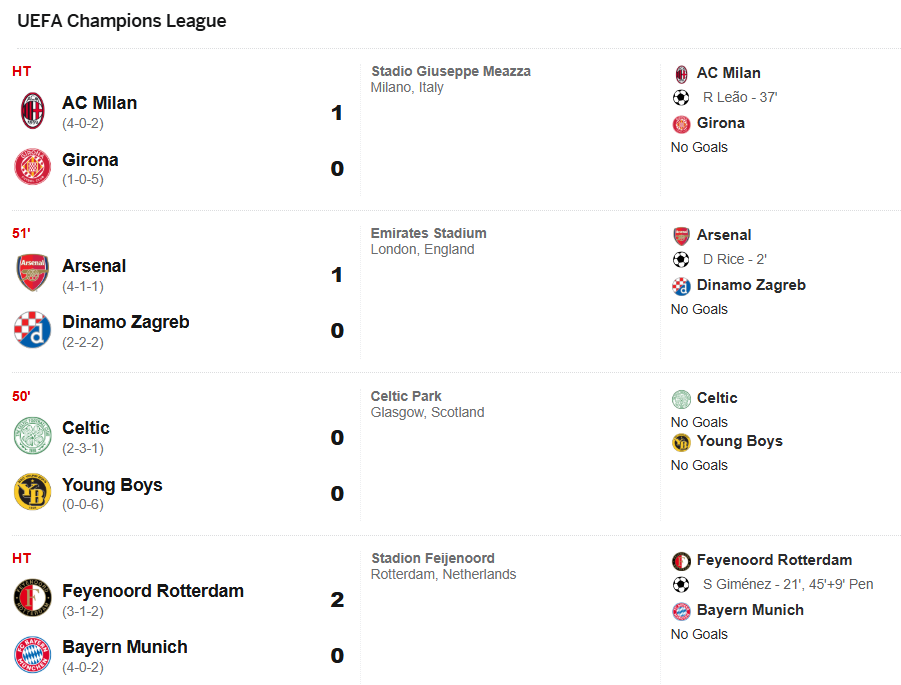Image resolution: width=901 pixels, height=685 pixels.
Task: Click the small Feyenoord crest in goals summary
Action: (x=681, y=560)
